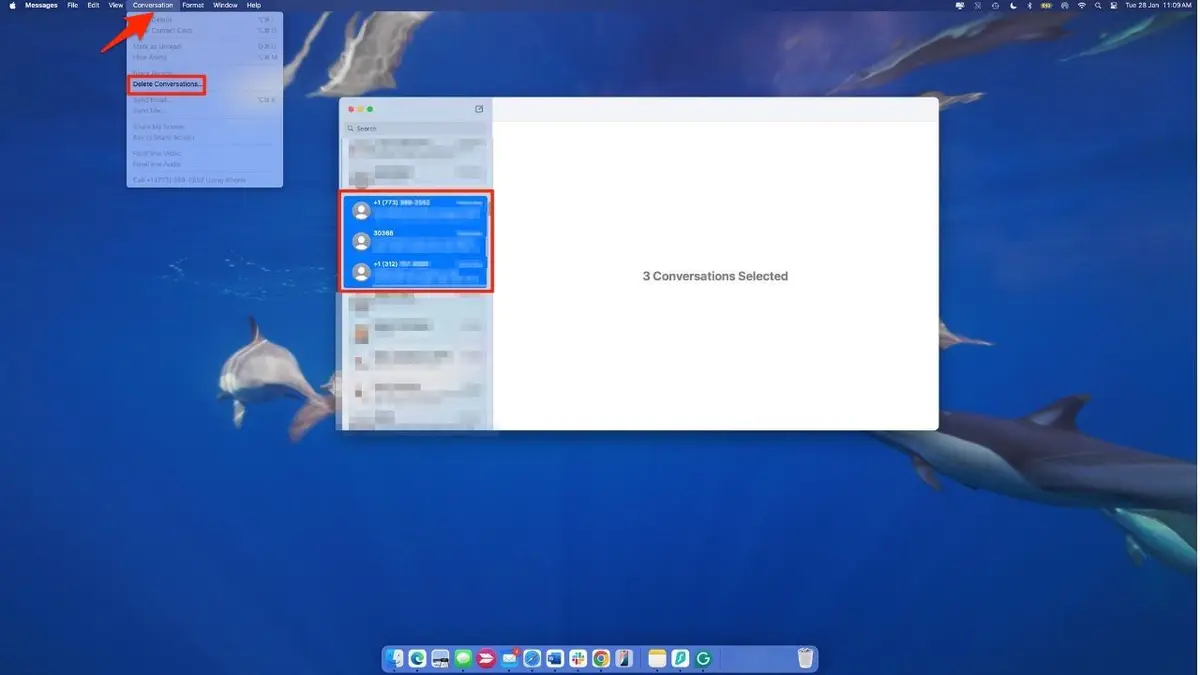Select conversation starting +1 (312)

tap(415, 271)
